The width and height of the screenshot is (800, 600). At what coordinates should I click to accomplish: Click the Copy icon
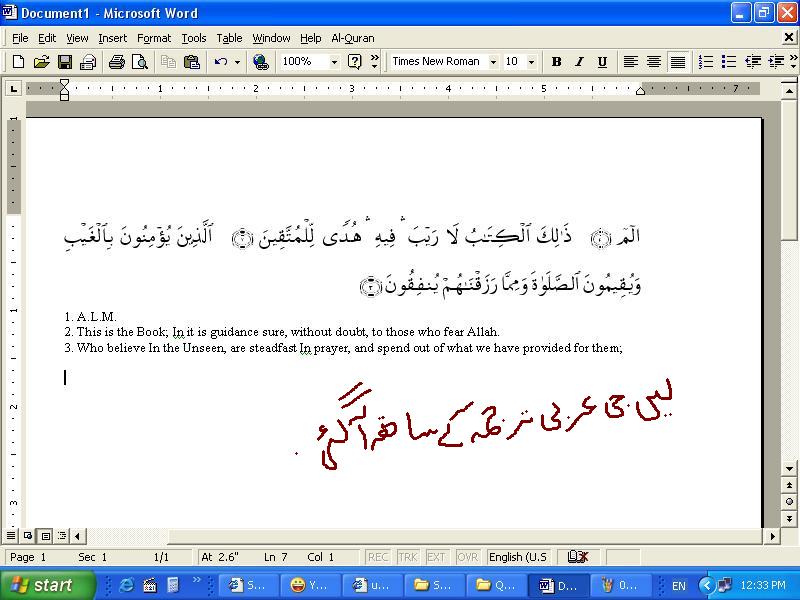tap(168, 62)
